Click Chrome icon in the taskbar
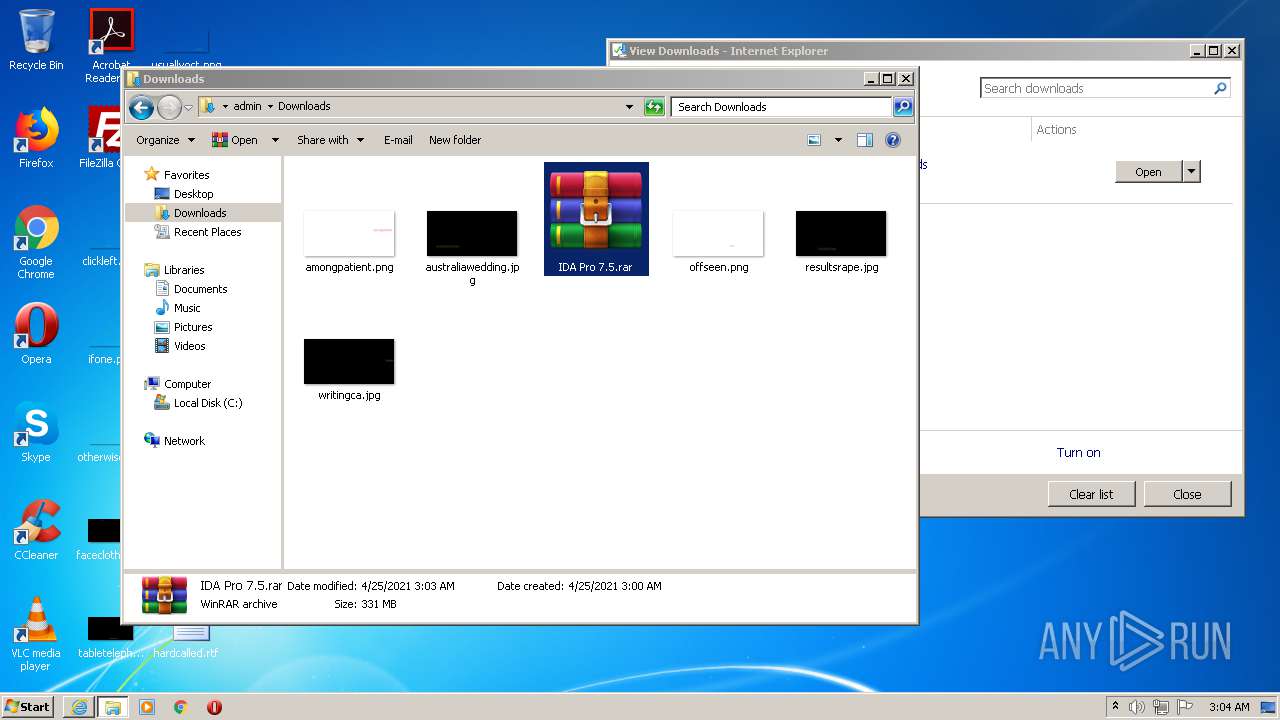This screenshot has width=1280, height=720. click(180, 707)
